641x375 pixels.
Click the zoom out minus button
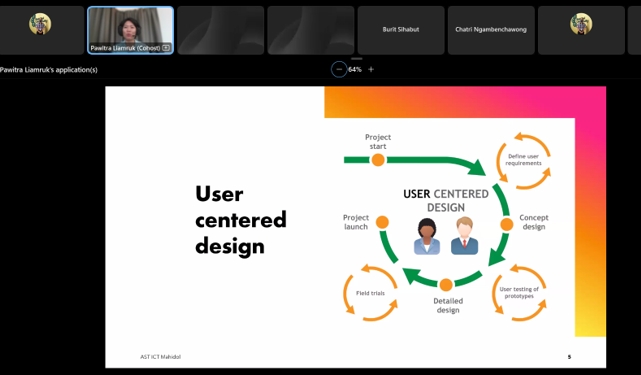(339, 70)
